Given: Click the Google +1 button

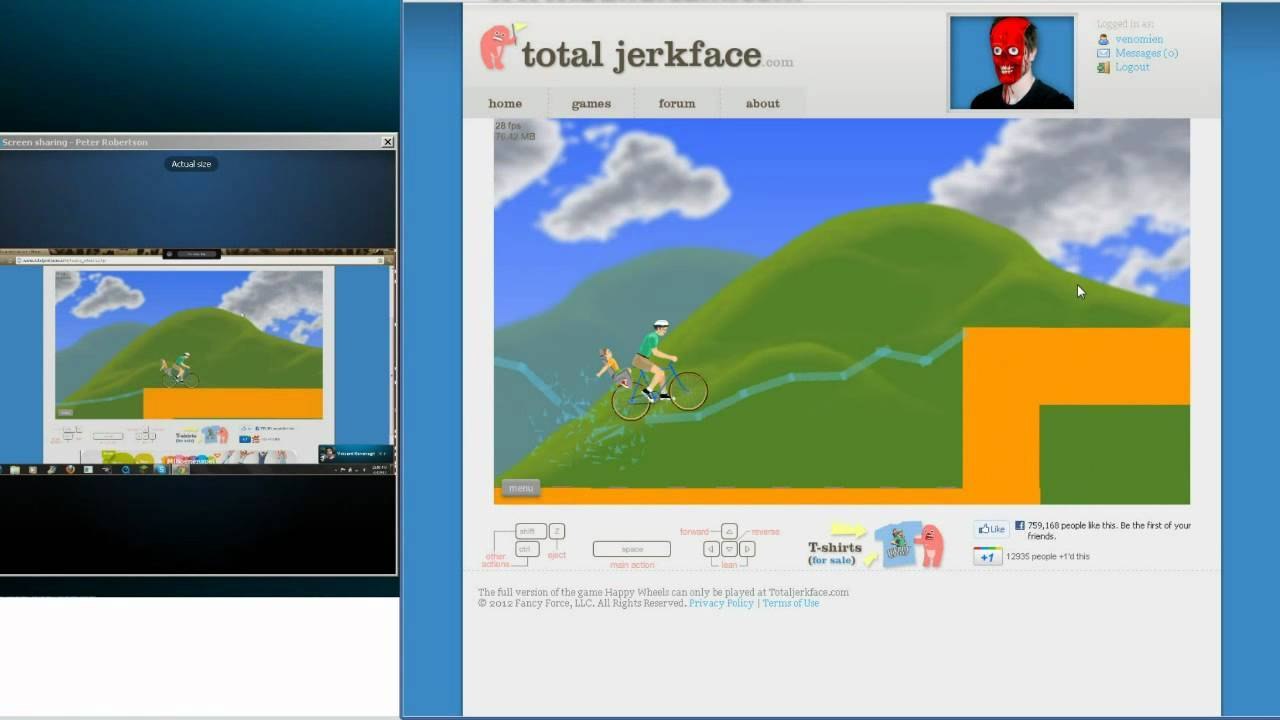Looking at the screenshot, I should pos(987,556).
